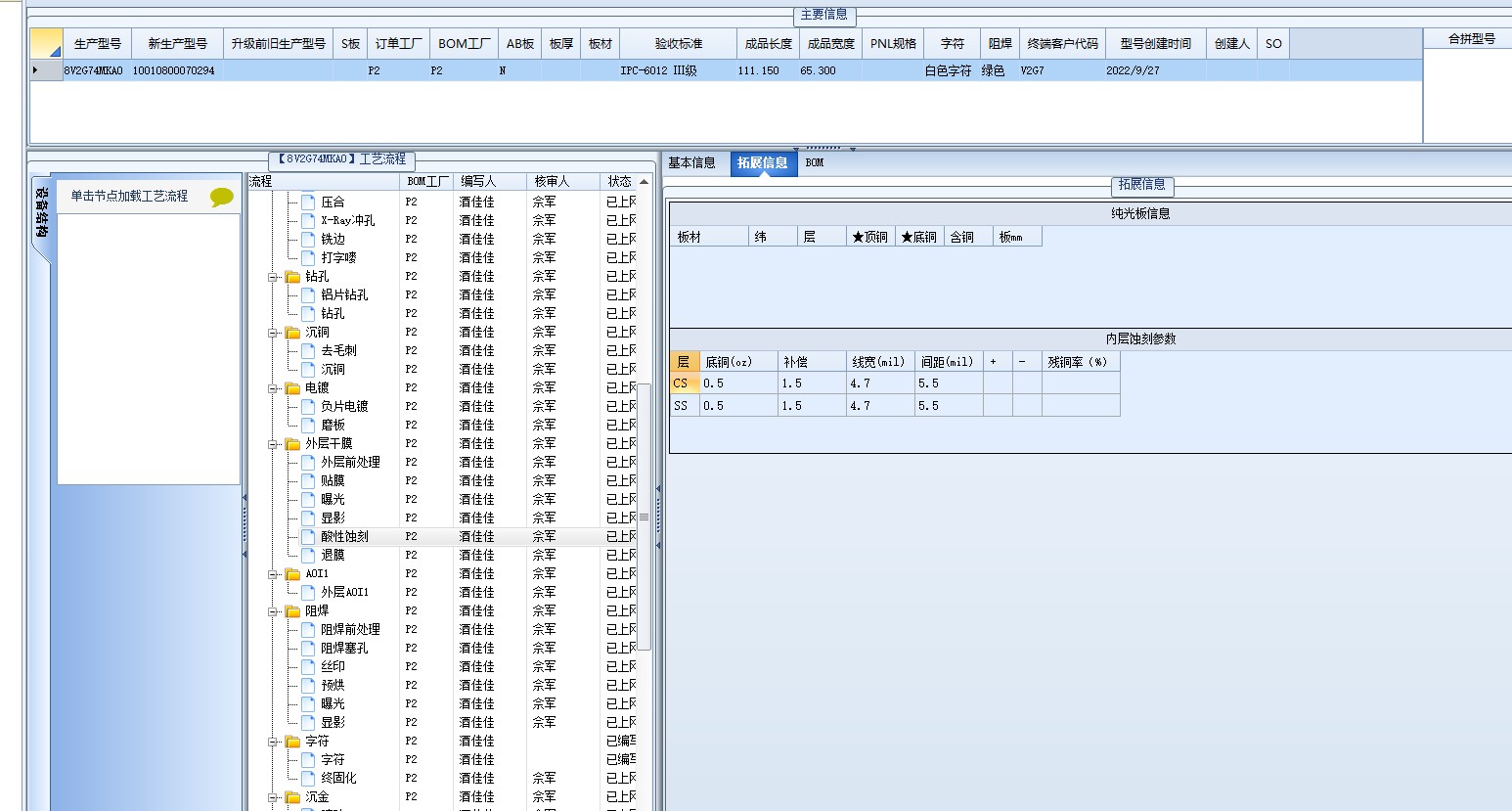
Task: Collapse the 钻孔 tree node
Action: point(274,277)
